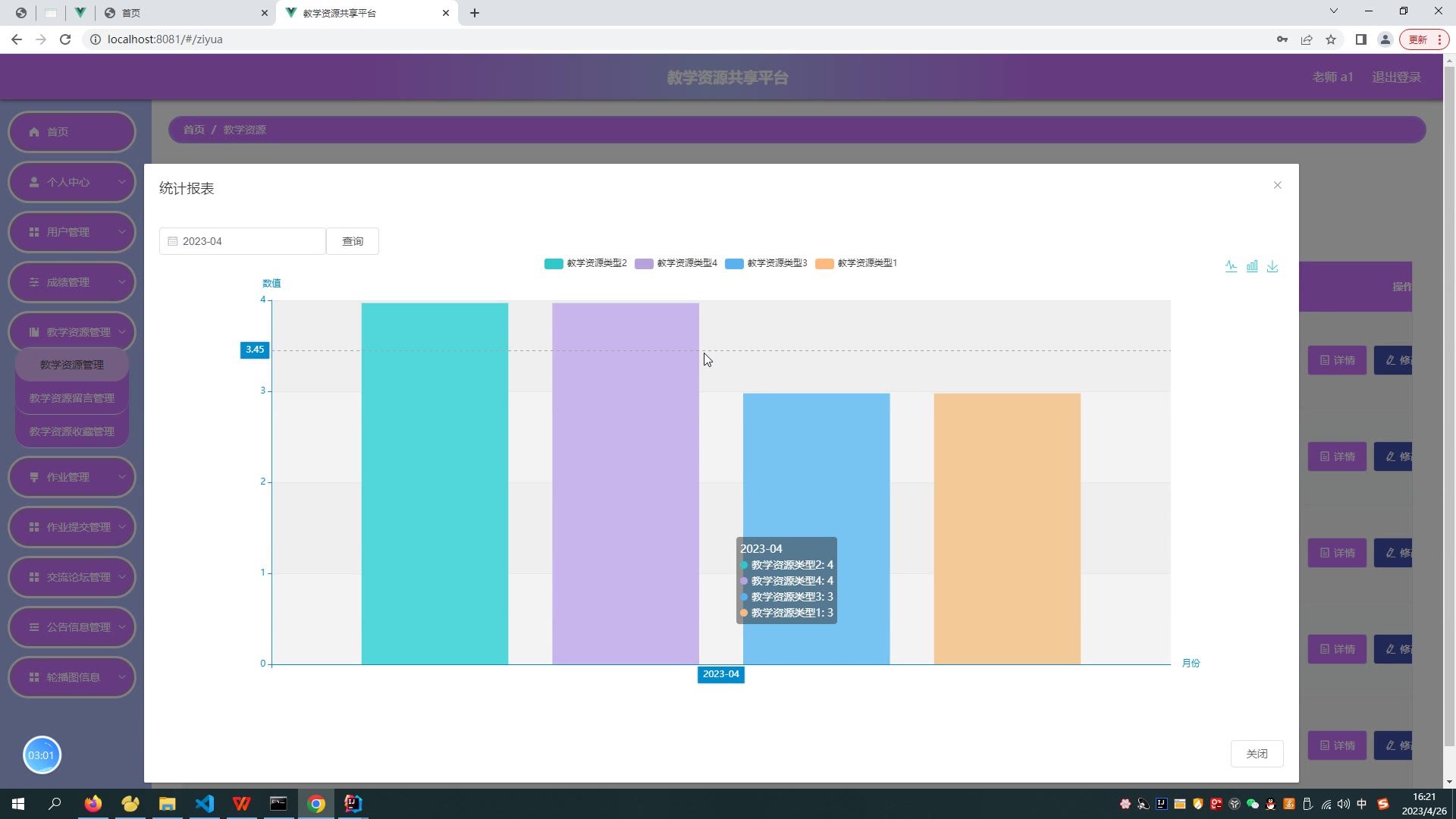Click the 查询 button

353,241
